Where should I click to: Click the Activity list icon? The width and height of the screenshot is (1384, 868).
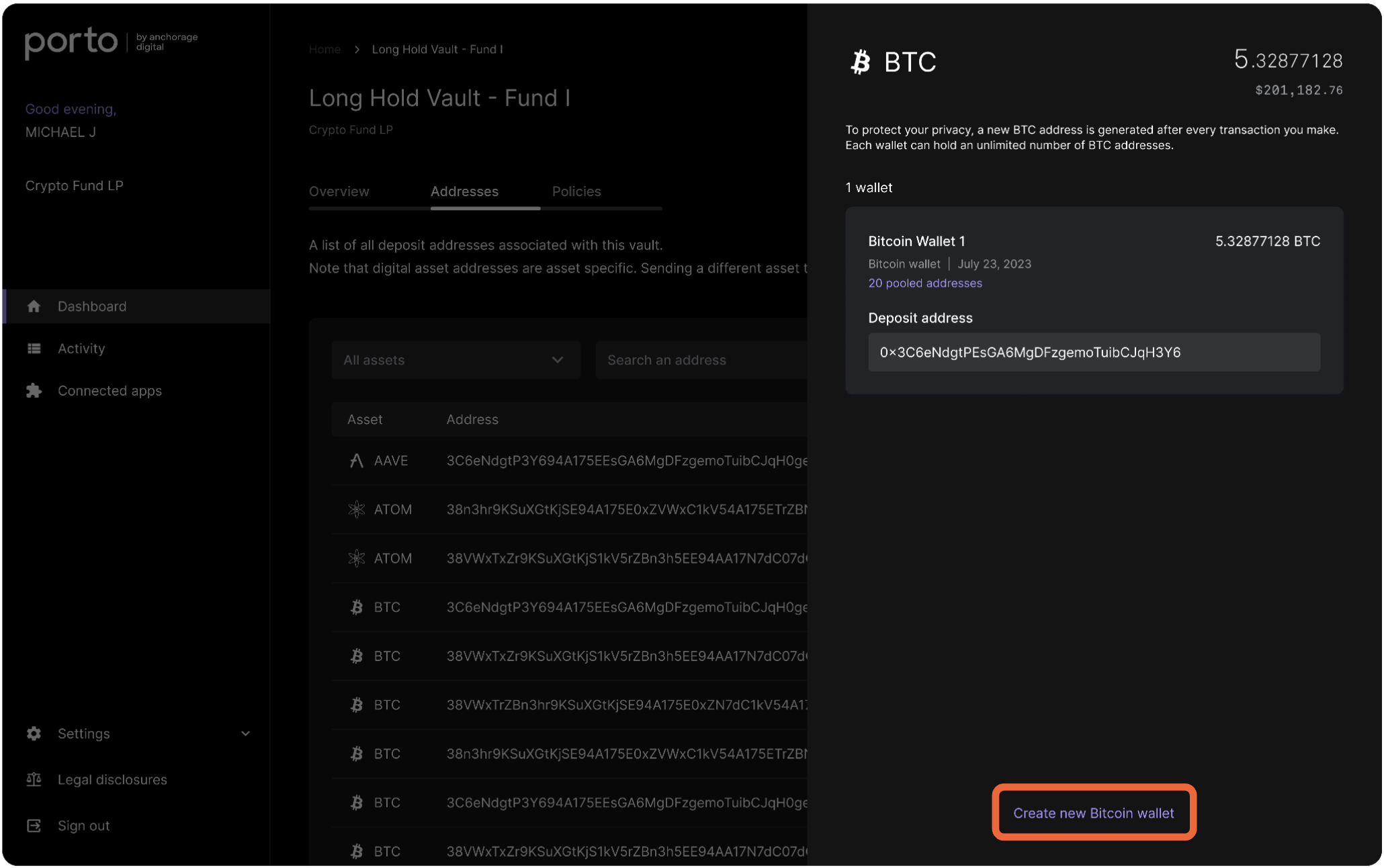[x=34, y=348]
